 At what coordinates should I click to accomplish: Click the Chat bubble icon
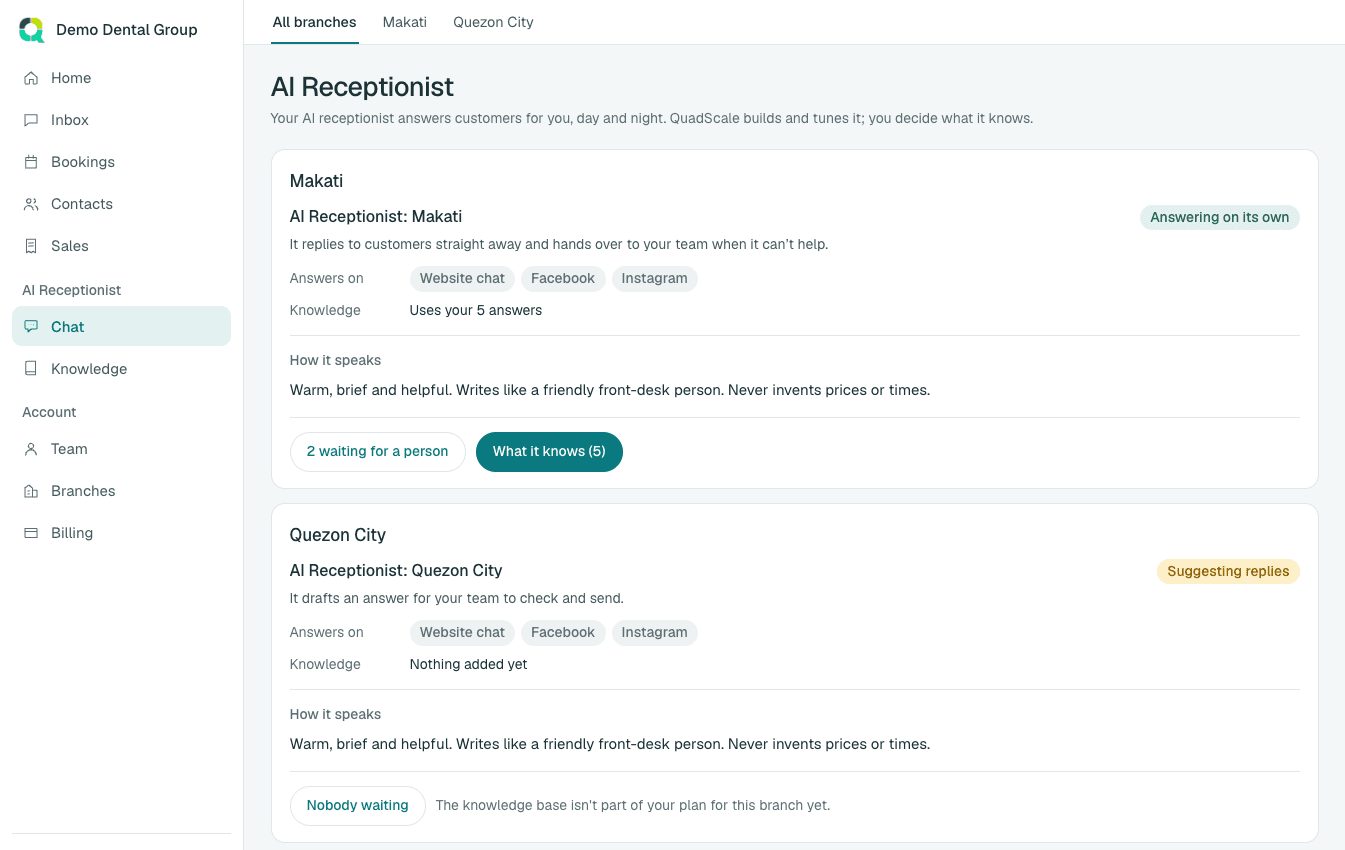click(31, 327)
